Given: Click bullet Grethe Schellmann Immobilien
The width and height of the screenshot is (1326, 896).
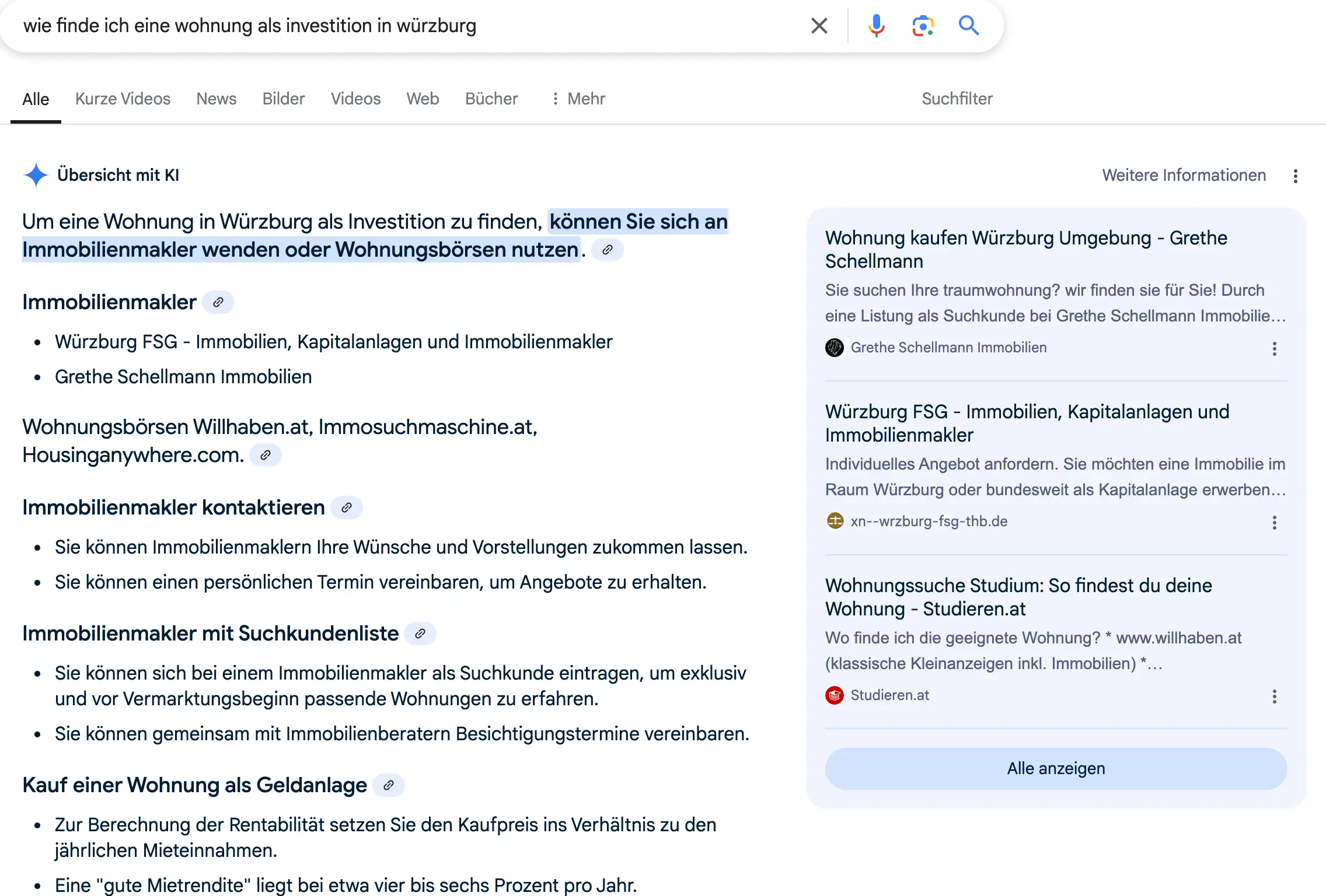Looking at the screenshot, I should click(183, 377).
